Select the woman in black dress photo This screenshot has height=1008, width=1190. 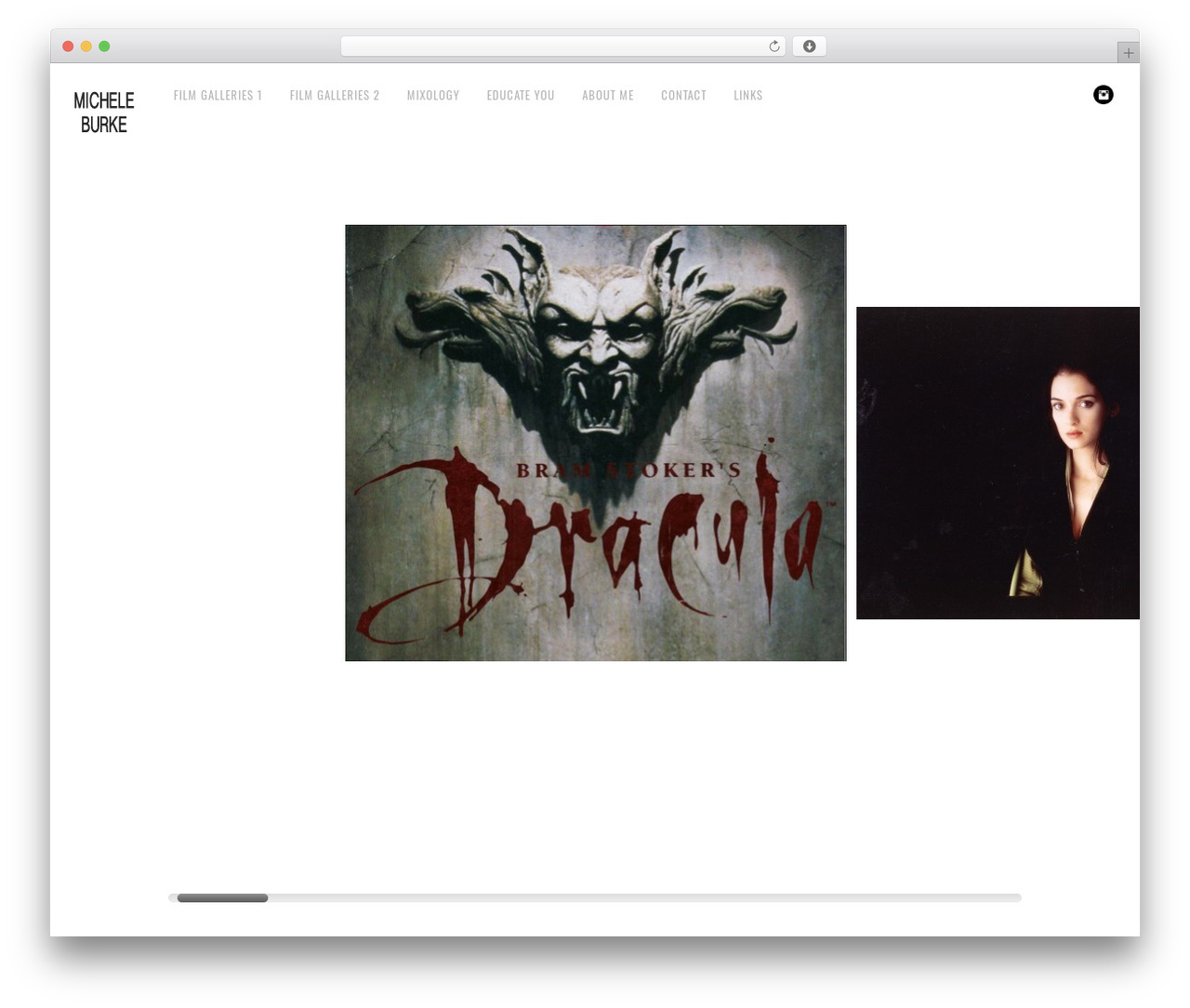coord(998,463)
